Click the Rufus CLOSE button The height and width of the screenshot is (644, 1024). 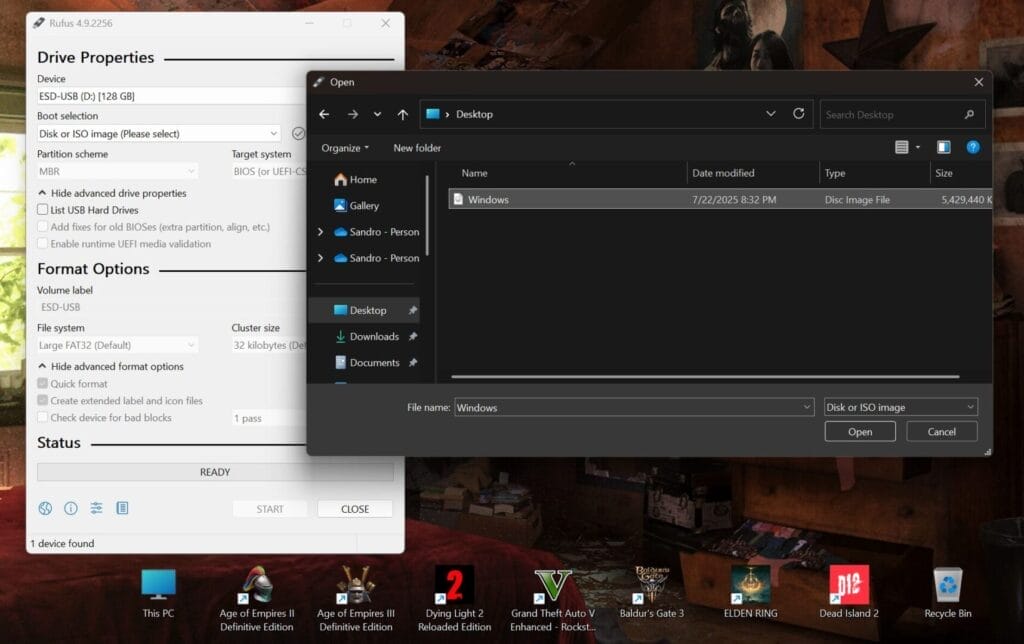point(355,509)
